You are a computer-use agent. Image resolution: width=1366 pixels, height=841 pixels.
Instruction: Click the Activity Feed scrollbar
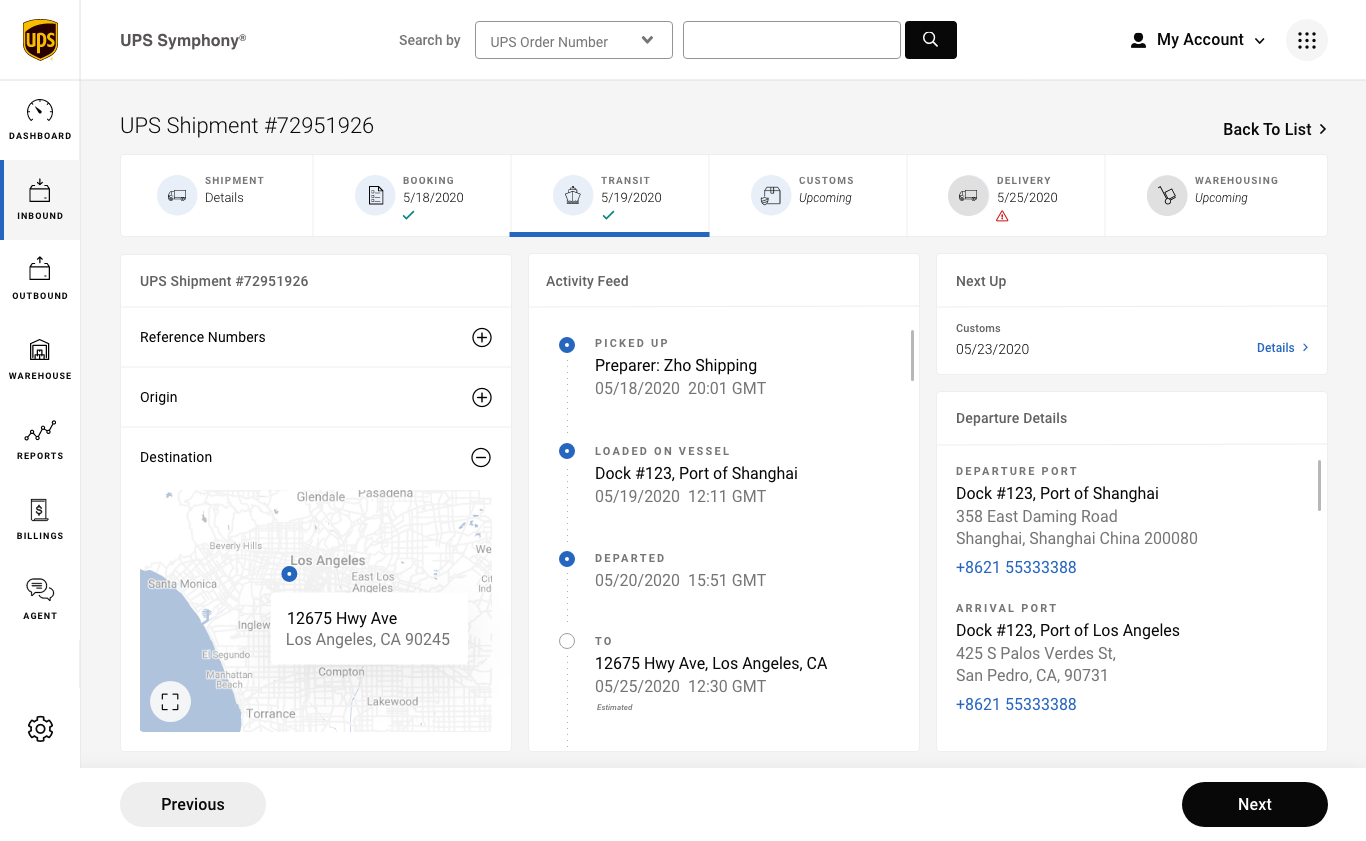click(912, 356)
